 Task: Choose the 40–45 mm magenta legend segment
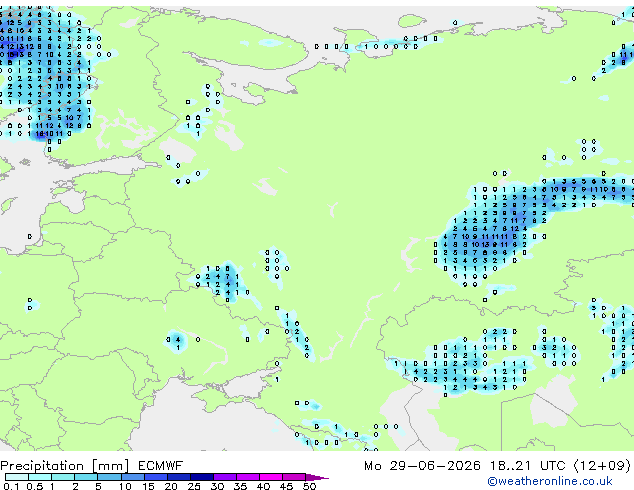click(271, 477)
